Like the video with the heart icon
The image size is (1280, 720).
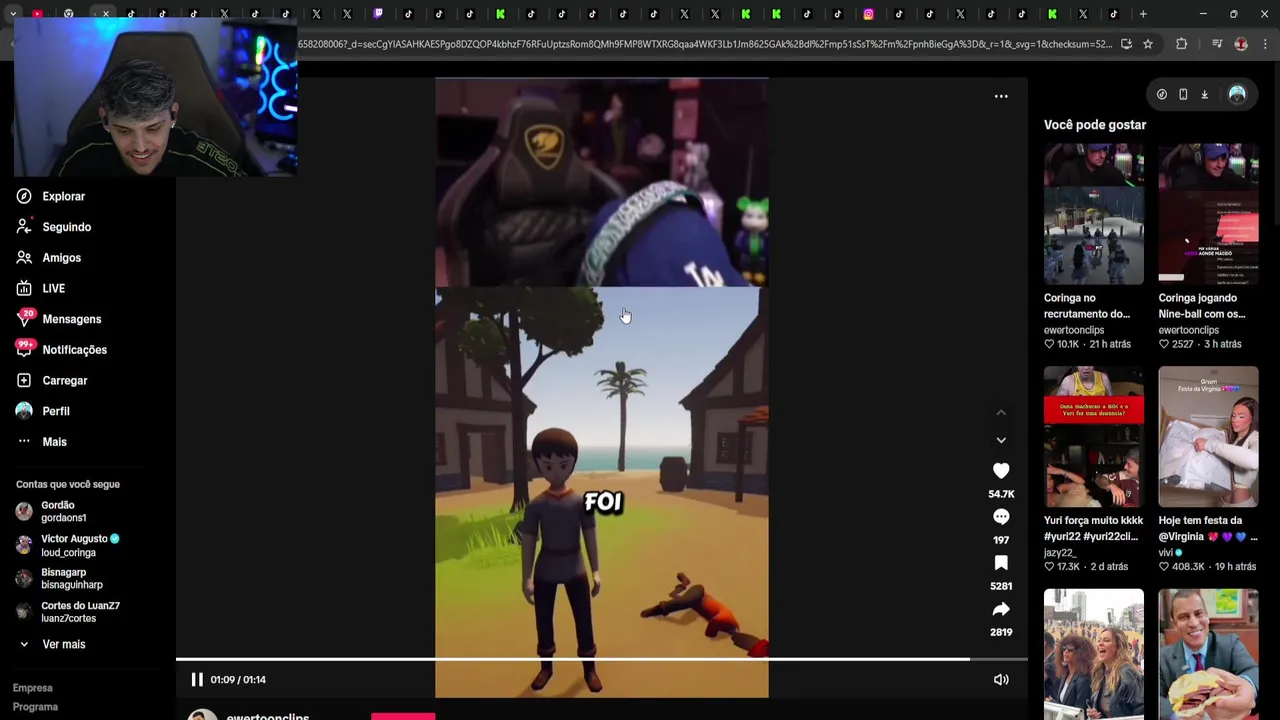pyautogui.click(x=1001, y=471)
